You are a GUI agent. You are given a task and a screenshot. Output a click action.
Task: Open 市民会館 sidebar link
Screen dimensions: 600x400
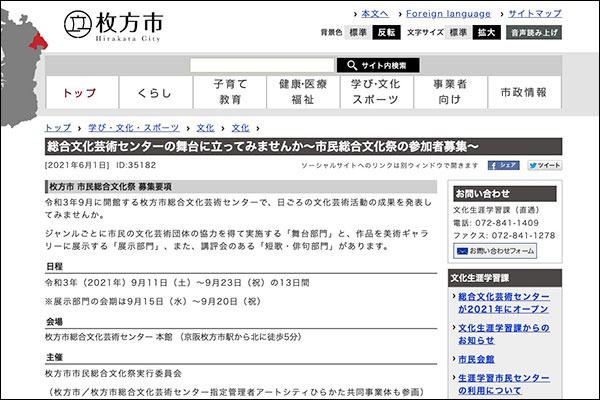tap(477, 358)
